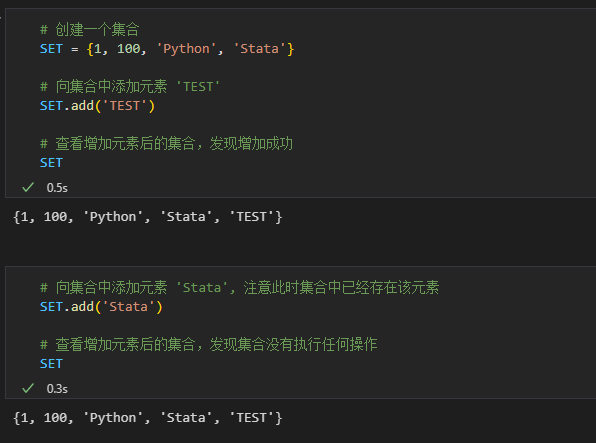Image resolution: width=596 pixels, height=443 pixels.
Task: Place cursor on SET assignment line
Action: pyautogui.click(x=167, y=49)
